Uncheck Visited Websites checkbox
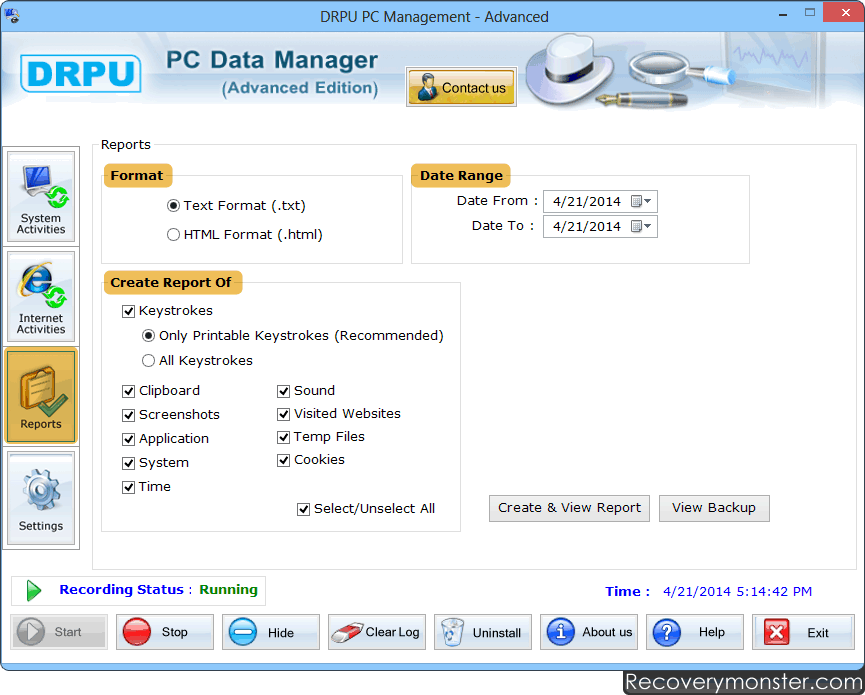Viewport: 865px width, 695px height. pos(284,414)
